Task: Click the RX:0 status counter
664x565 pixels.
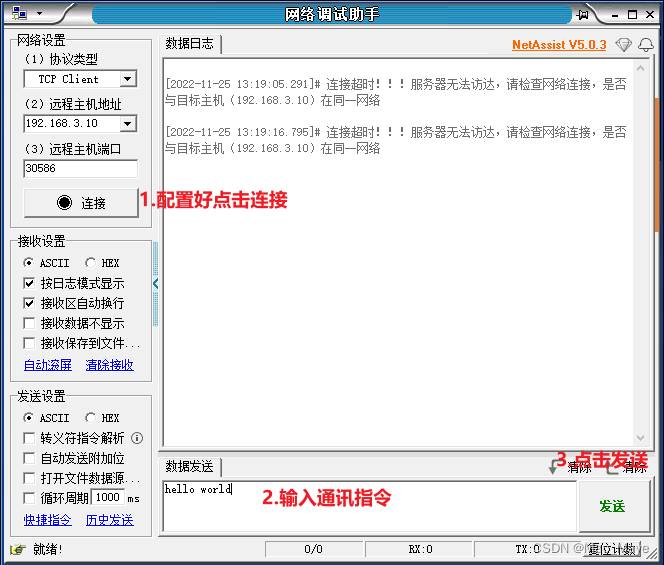Action: [420, 550]
